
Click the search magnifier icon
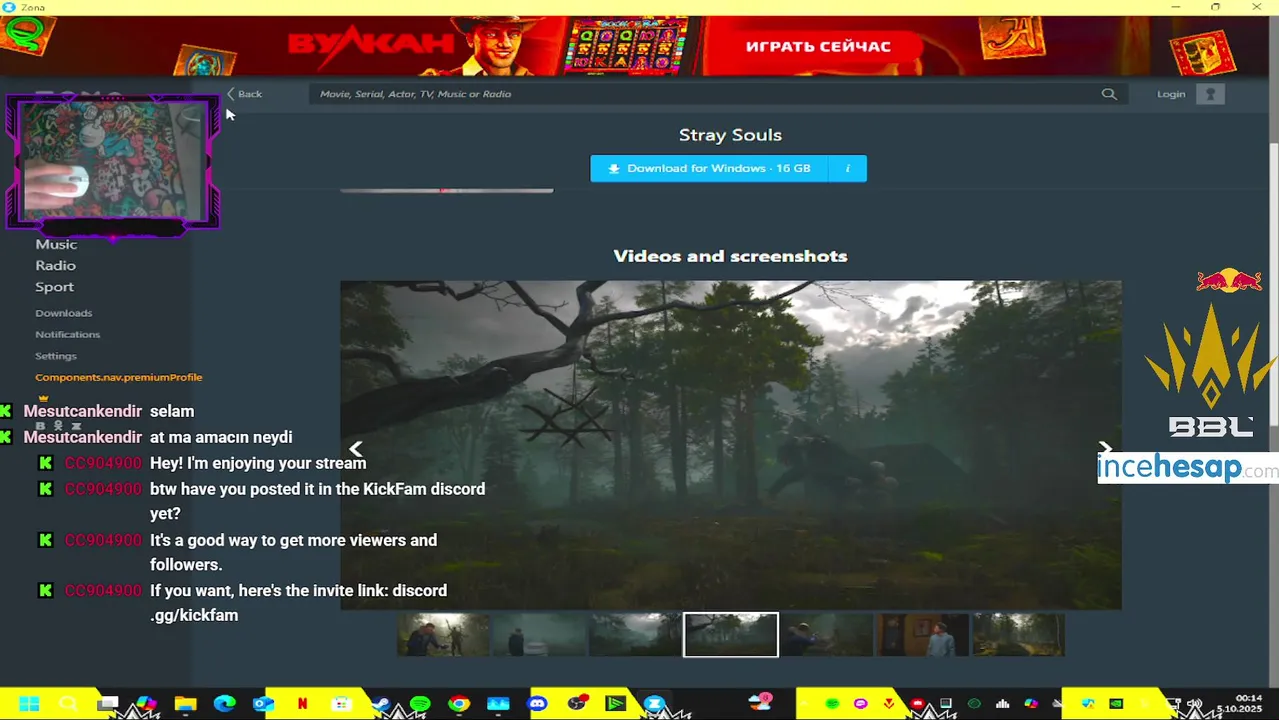coord(1109,94)
